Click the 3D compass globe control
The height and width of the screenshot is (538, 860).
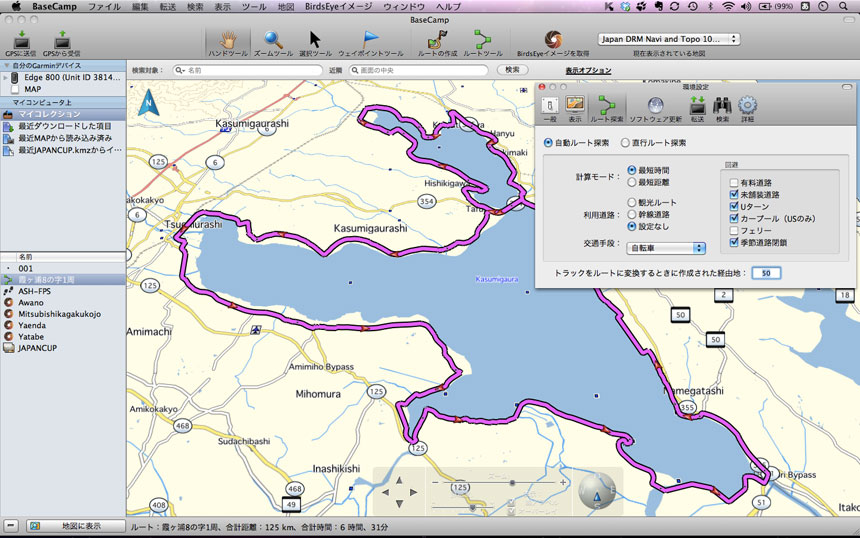[x=597, y=491]
